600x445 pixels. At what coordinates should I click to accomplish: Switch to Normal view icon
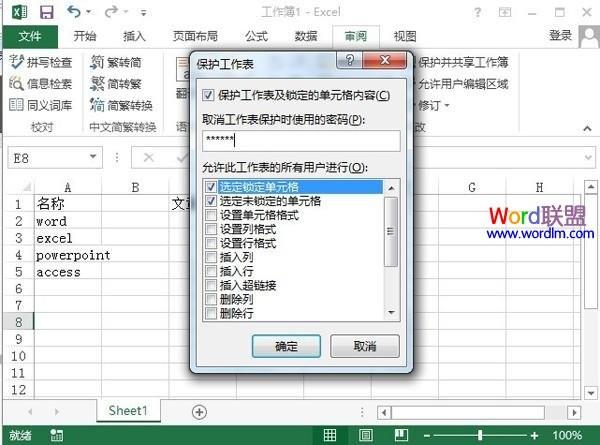click(330, 435)
